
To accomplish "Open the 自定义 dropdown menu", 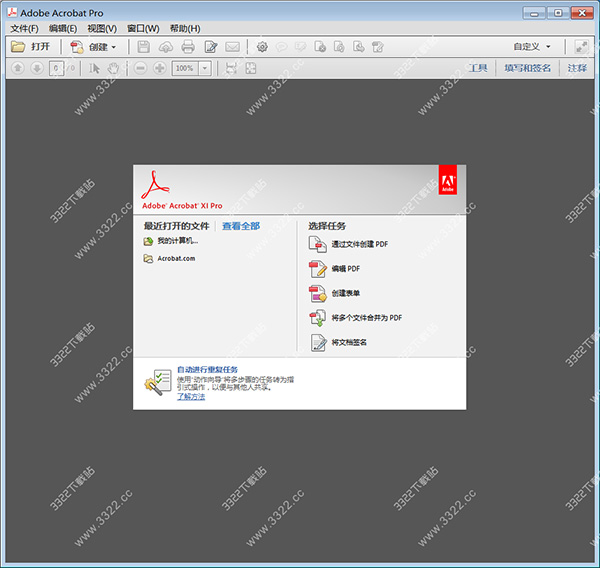I will pos(531,47).
